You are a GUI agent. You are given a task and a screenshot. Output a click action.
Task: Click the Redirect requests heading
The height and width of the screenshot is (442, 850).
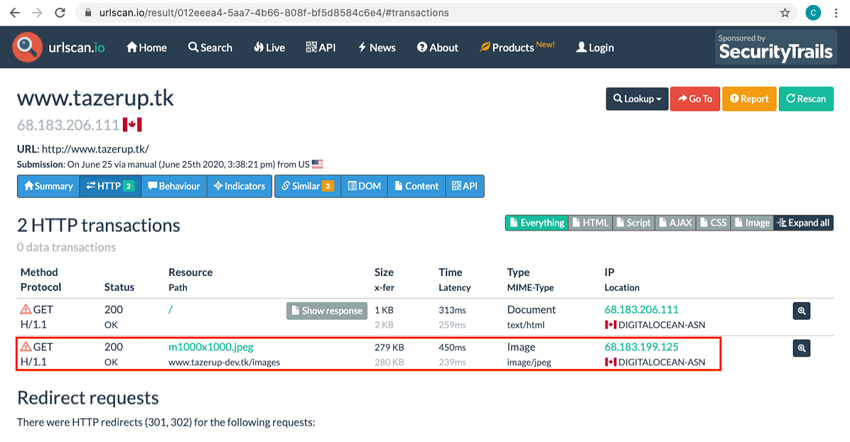click(x=88, y=398)
